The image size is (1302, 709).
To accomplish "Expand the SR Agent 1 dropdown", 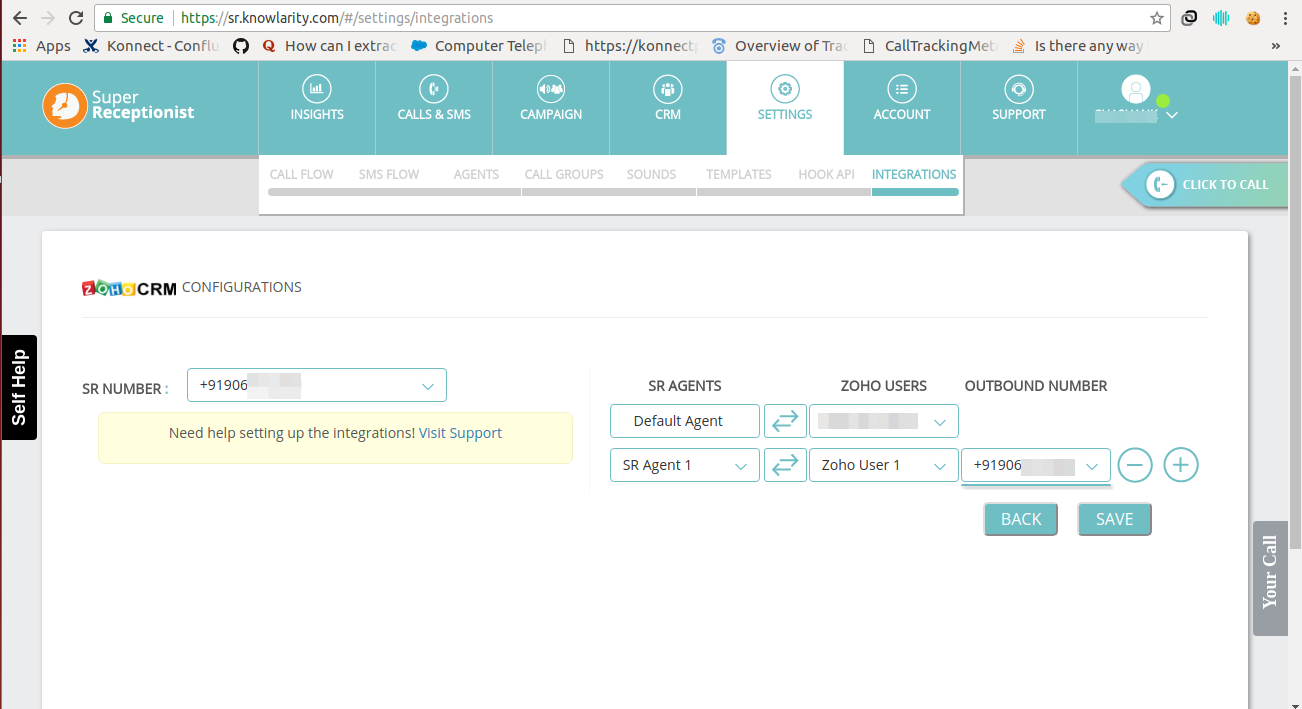I will point(685,465).
